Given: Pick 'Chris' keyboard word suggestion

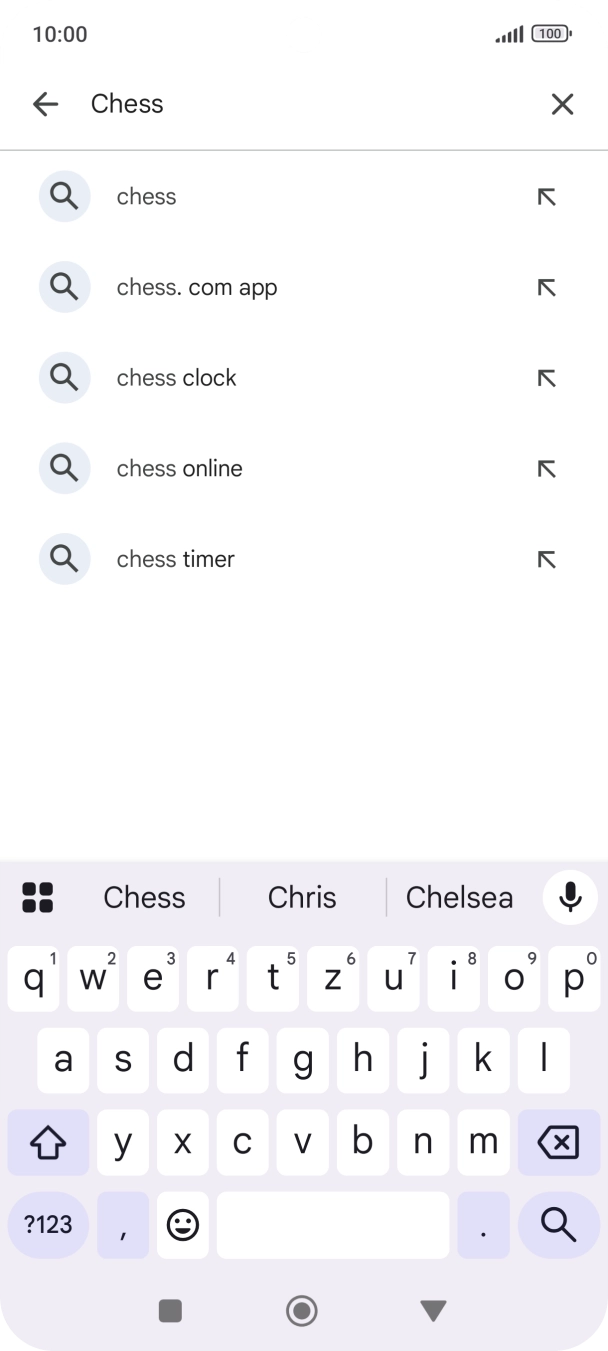Looking at the screenshot, I should (x=302, y=897).
